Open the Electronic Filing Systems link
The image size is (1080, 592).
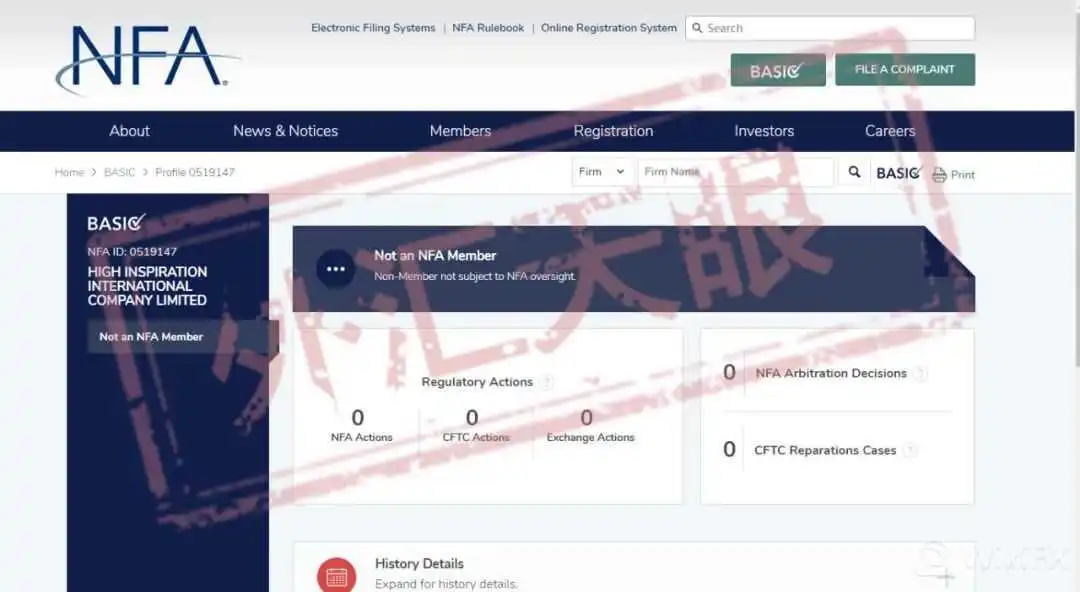point(373,28)
